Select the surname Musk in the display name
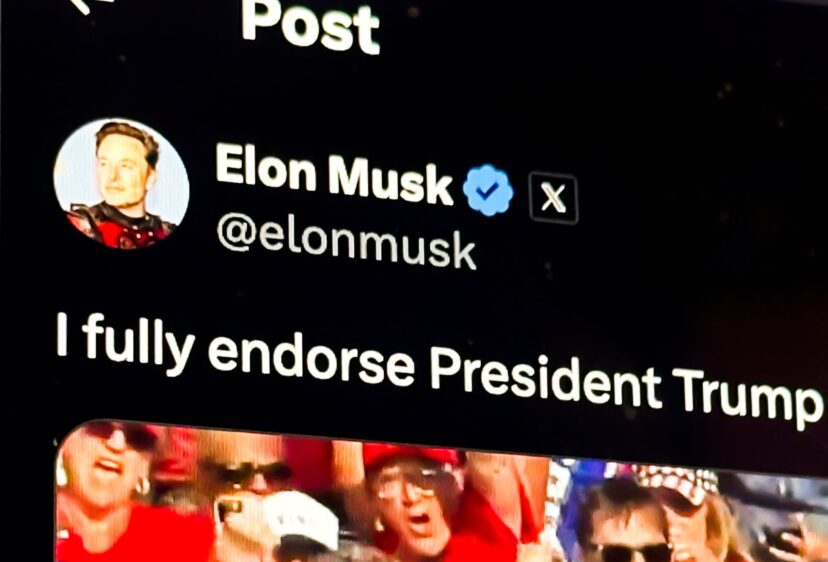 click(x=390, y=180)
